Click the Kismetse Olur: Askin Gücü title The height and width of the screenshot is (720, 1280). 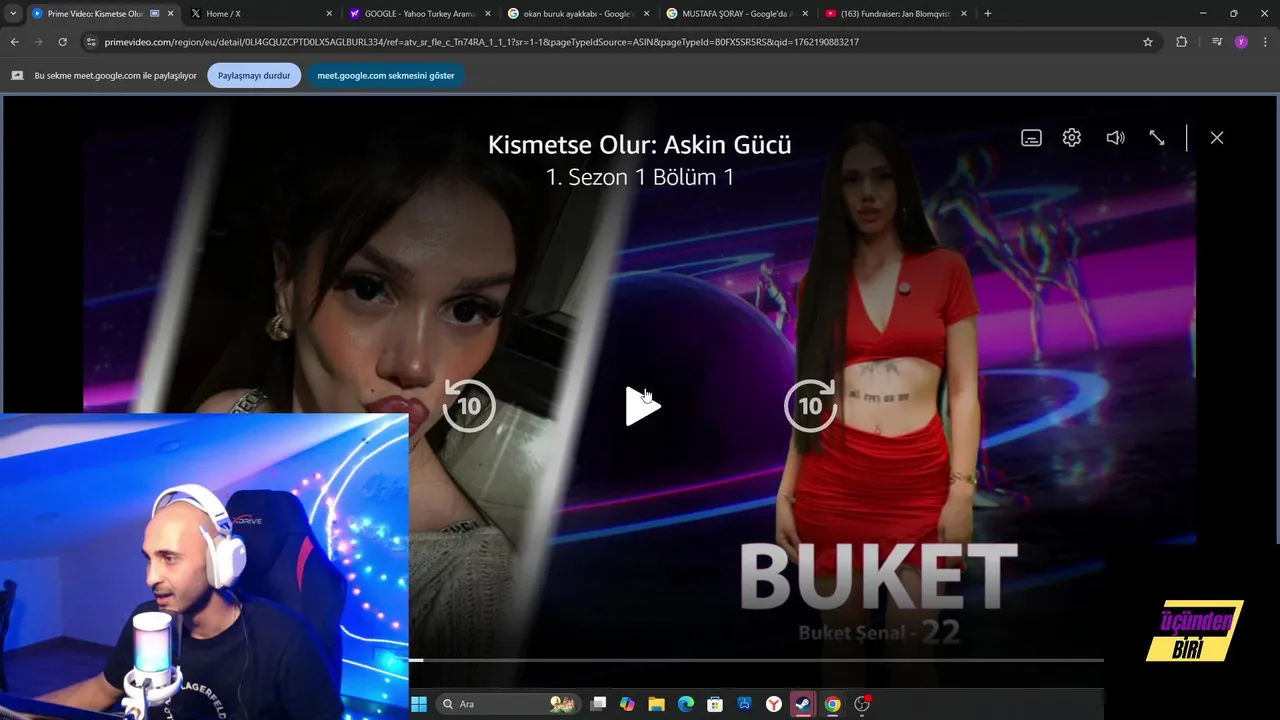coord(639,144)
